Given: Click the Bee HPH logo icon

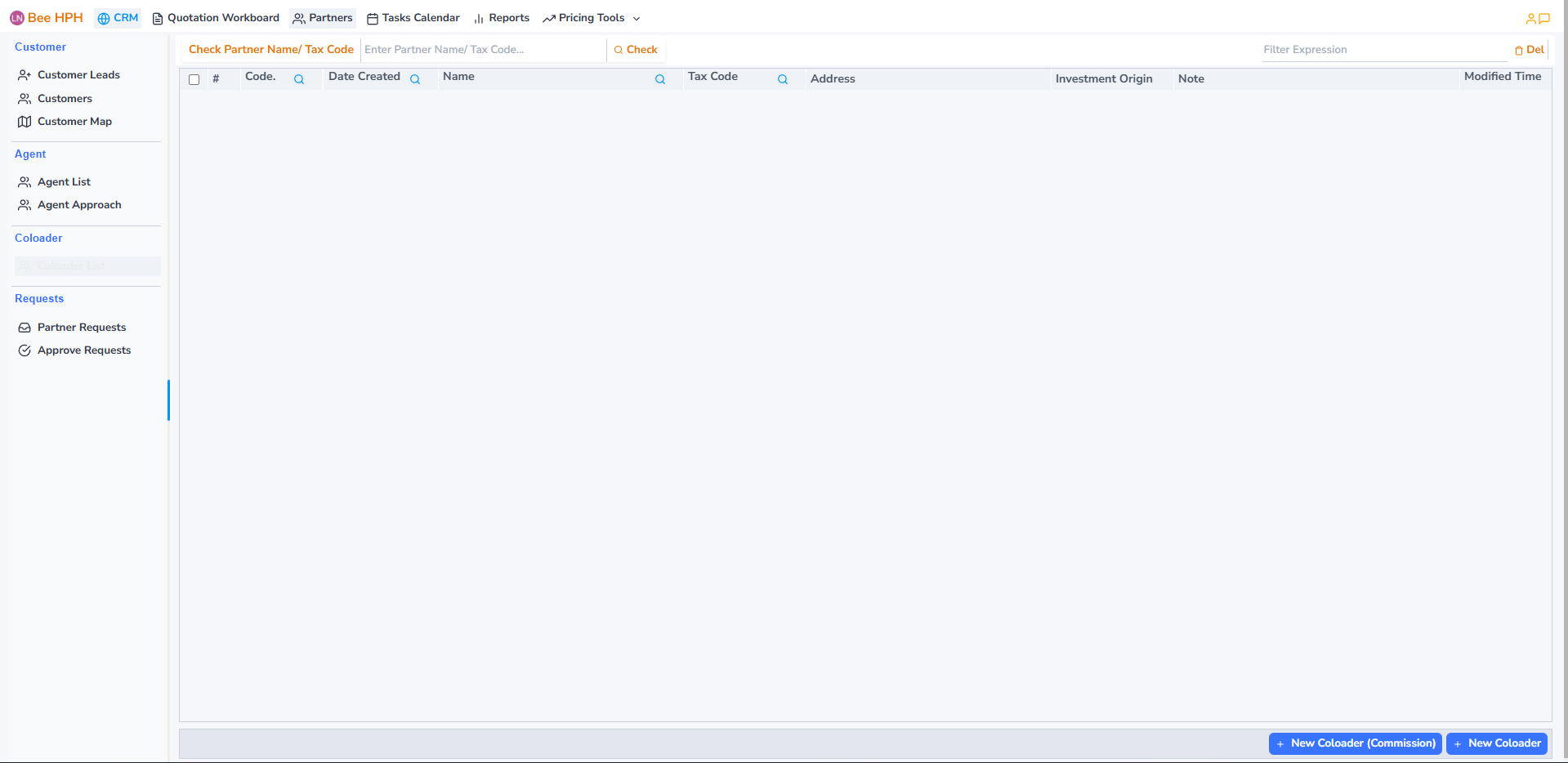Looking at the screenshot, I should pyautogui.click(x=17, y=18).
